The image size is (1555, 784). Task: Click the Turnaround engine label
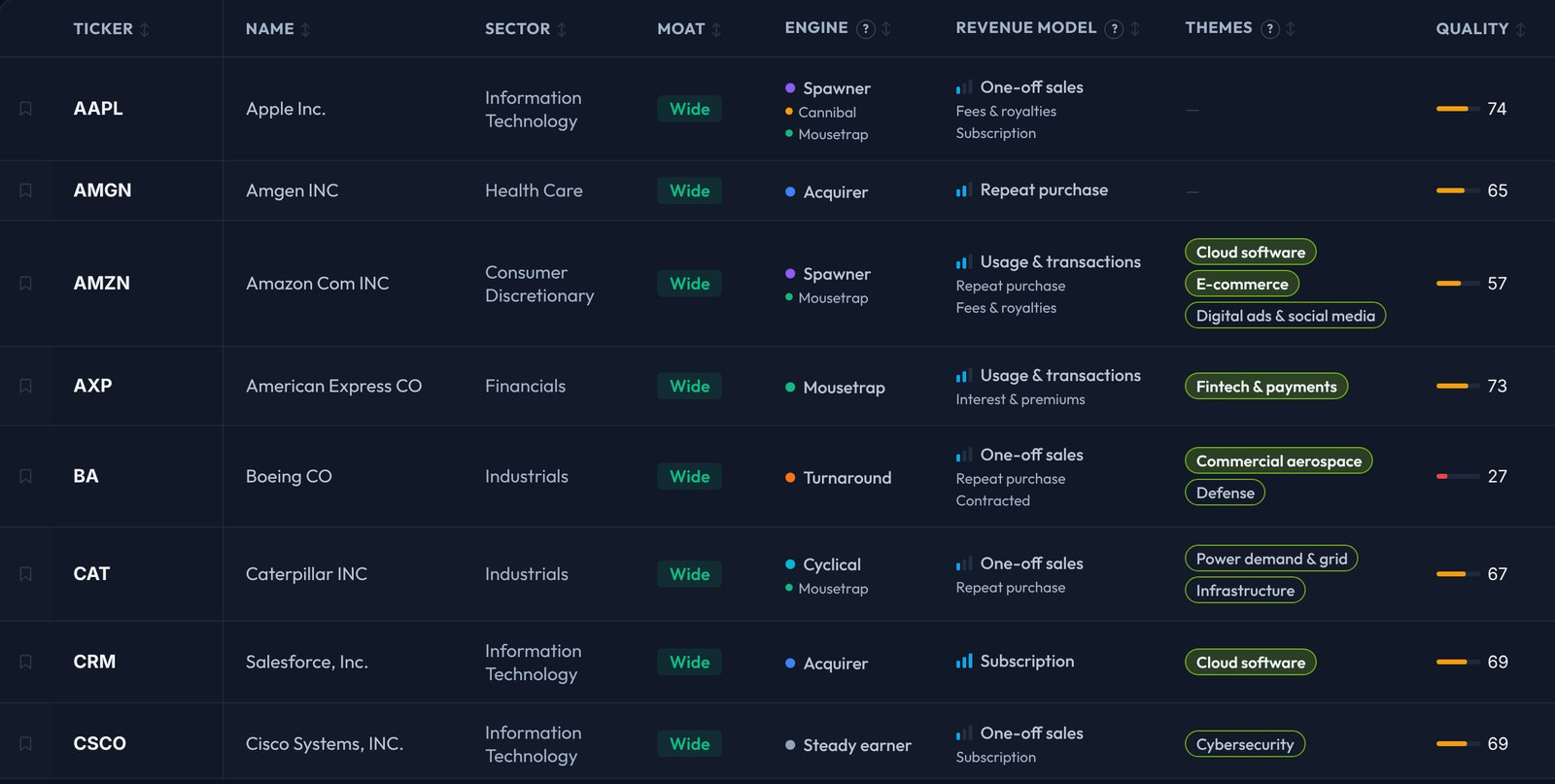[x=847, y=478]
